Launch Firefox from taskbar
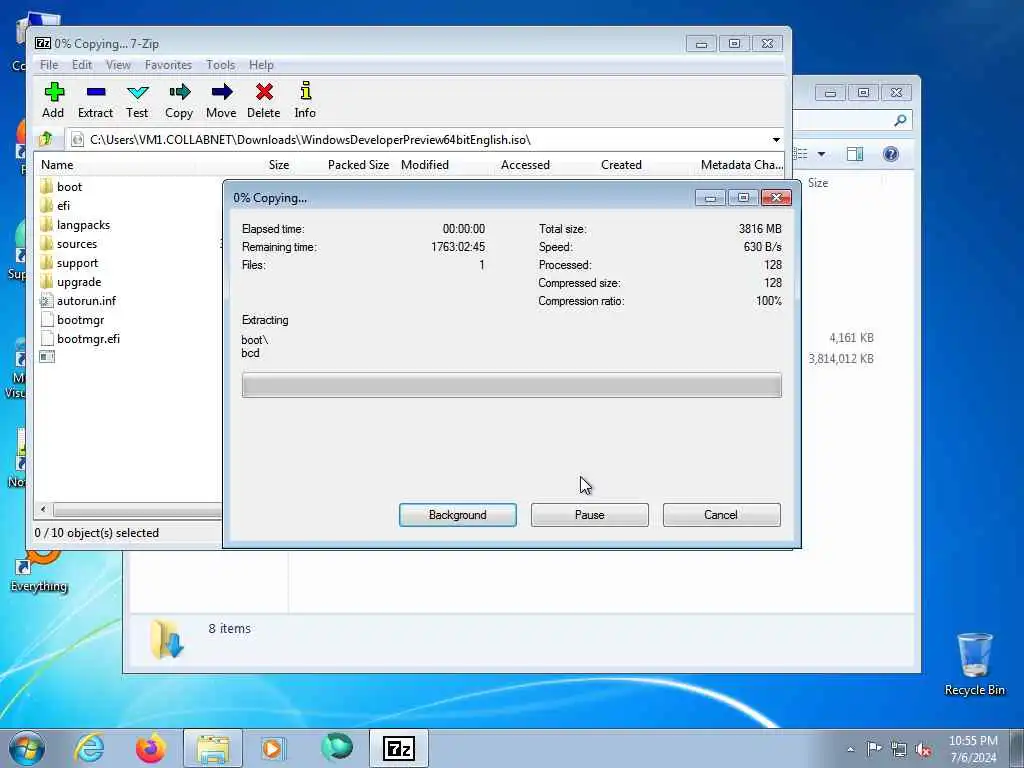This screenshot has height=768, width=1024. coord(150,748)
